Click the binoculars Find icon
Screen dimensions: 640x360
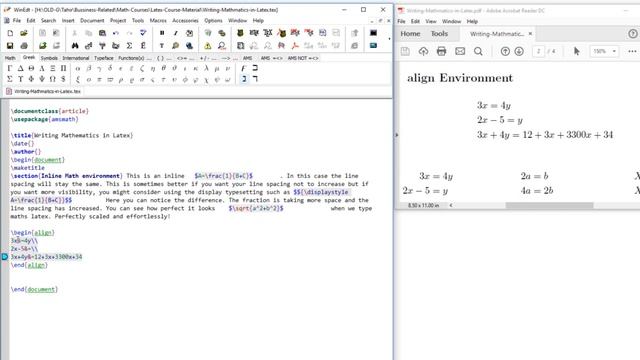point(75,46)
